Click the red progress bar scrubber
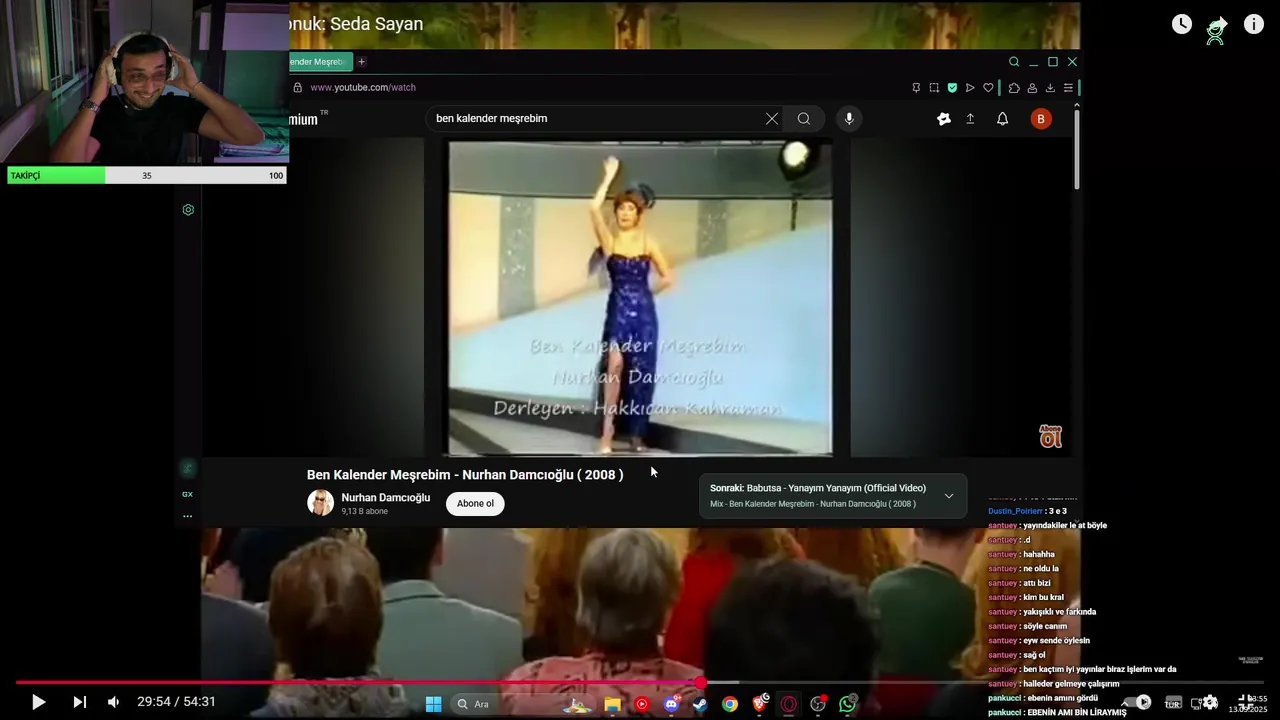This screenshot has height=720, width=1280. pyautogui.click(x=701, y=683)
